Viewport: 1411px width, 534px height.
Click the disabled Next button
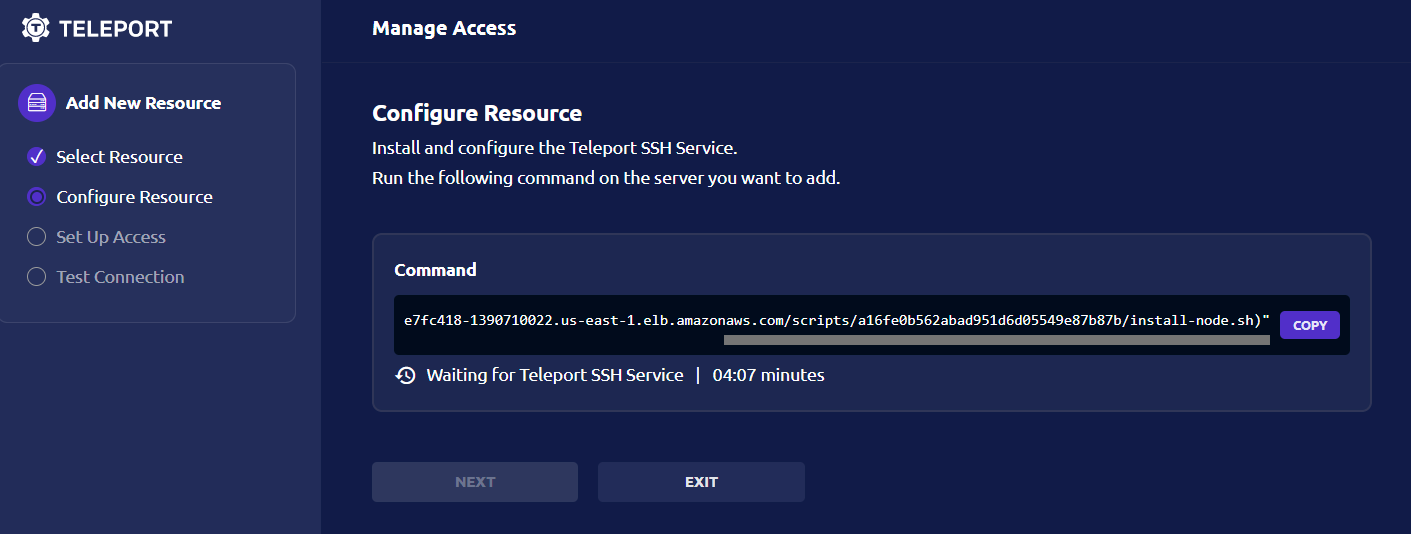click(475, 482)
